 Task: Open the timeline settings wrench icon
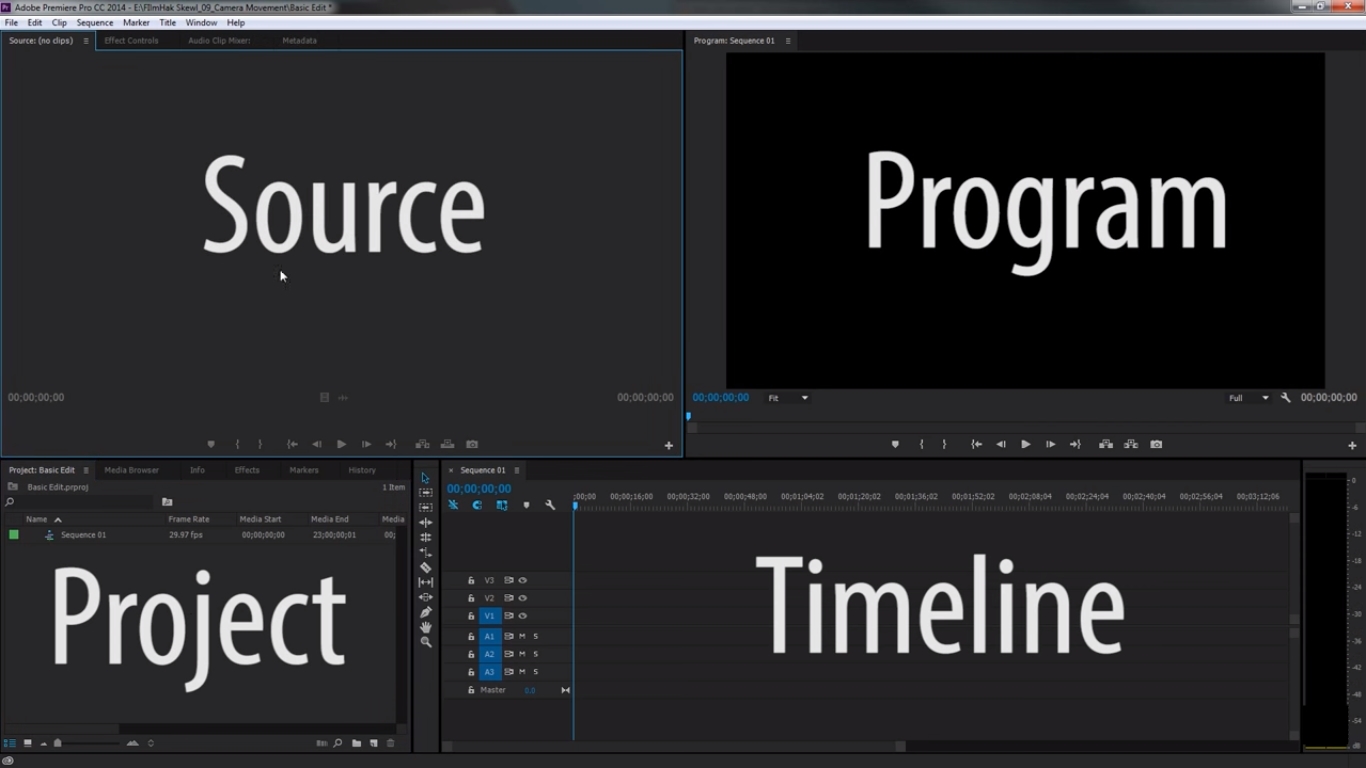[x=549, y=505]
